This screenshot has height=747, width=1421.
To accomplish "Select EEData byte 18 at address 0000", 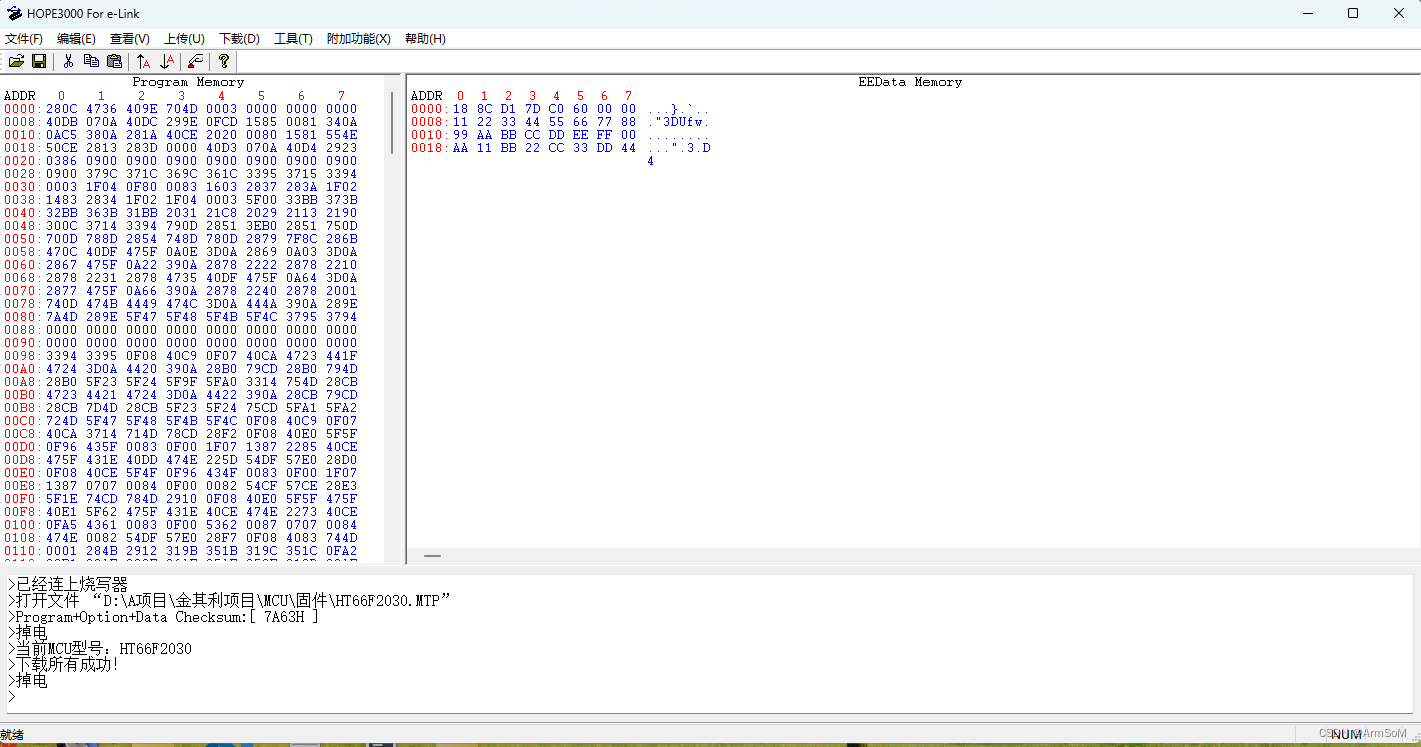I will (x=460, y=109).
